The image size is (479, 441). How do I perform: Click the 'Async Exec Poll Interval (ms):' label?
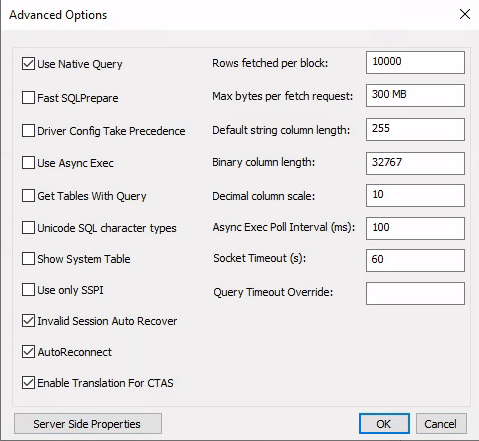pos(284,227)
